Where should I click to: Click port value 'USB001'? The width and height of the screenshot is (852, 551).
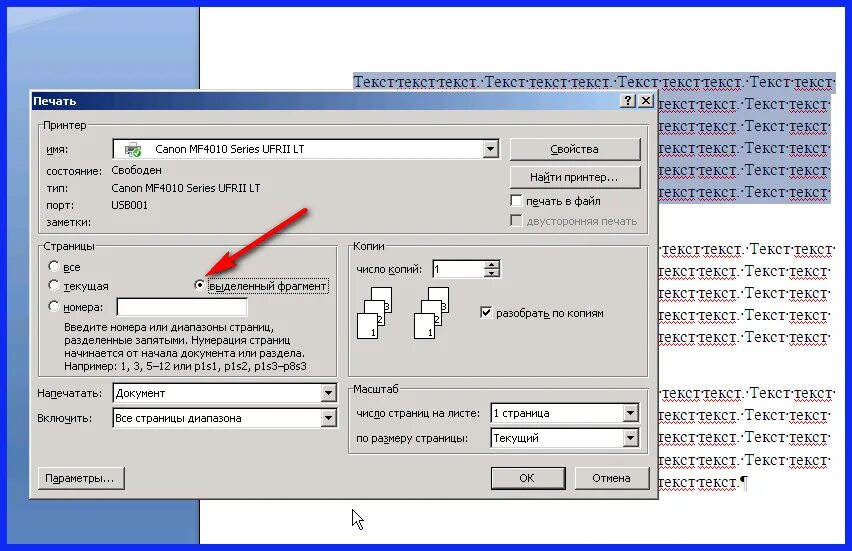tap(129, 205)
